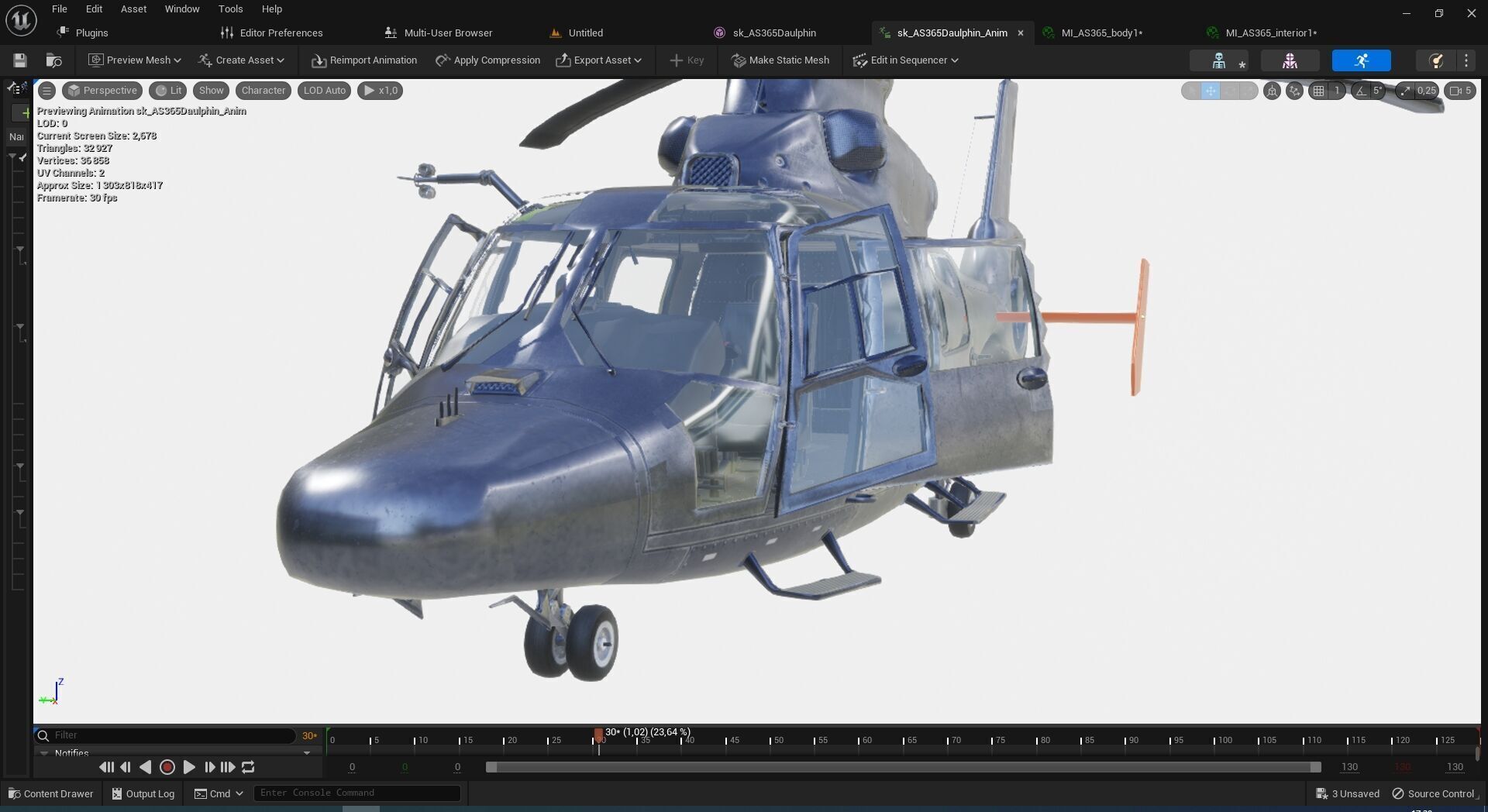The image size is (1488, 812).
Task: Open the camera speed setting
Action: pyautogui.click(x=1460, y=91)
